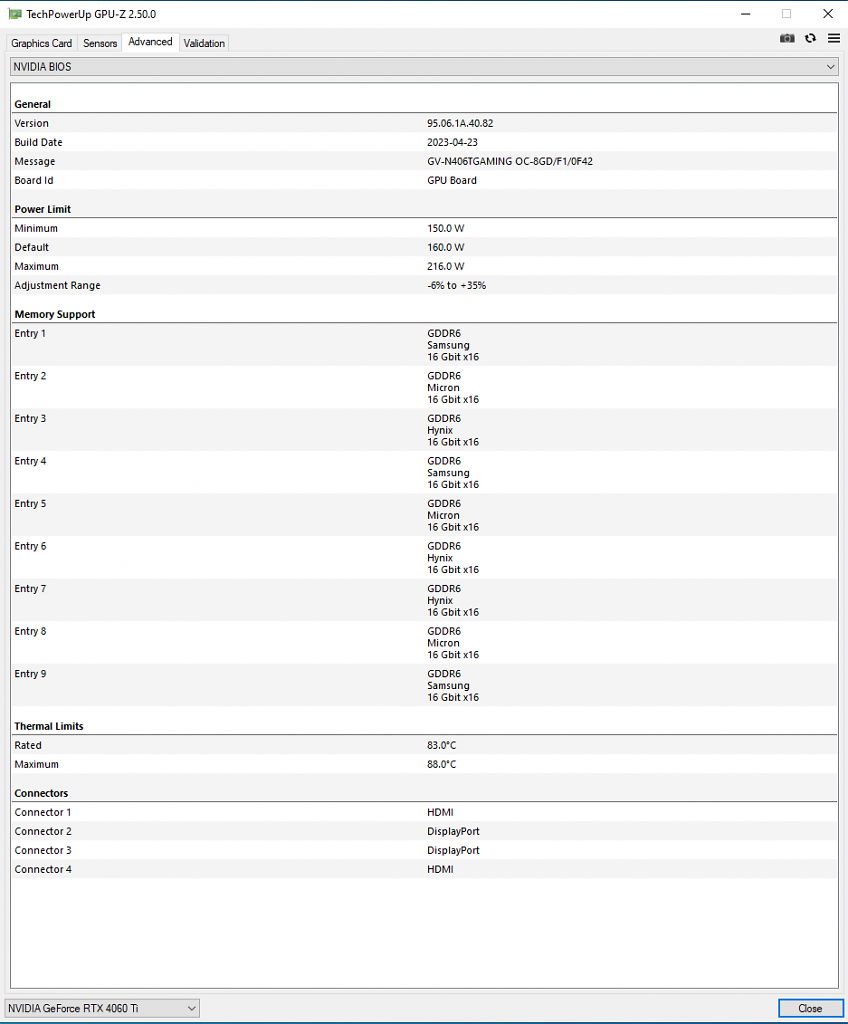This screenshot has height=1024, width=848.
Task: Select the BIOS Version value 95.06.1A.40.82
Action: (460, 123)
